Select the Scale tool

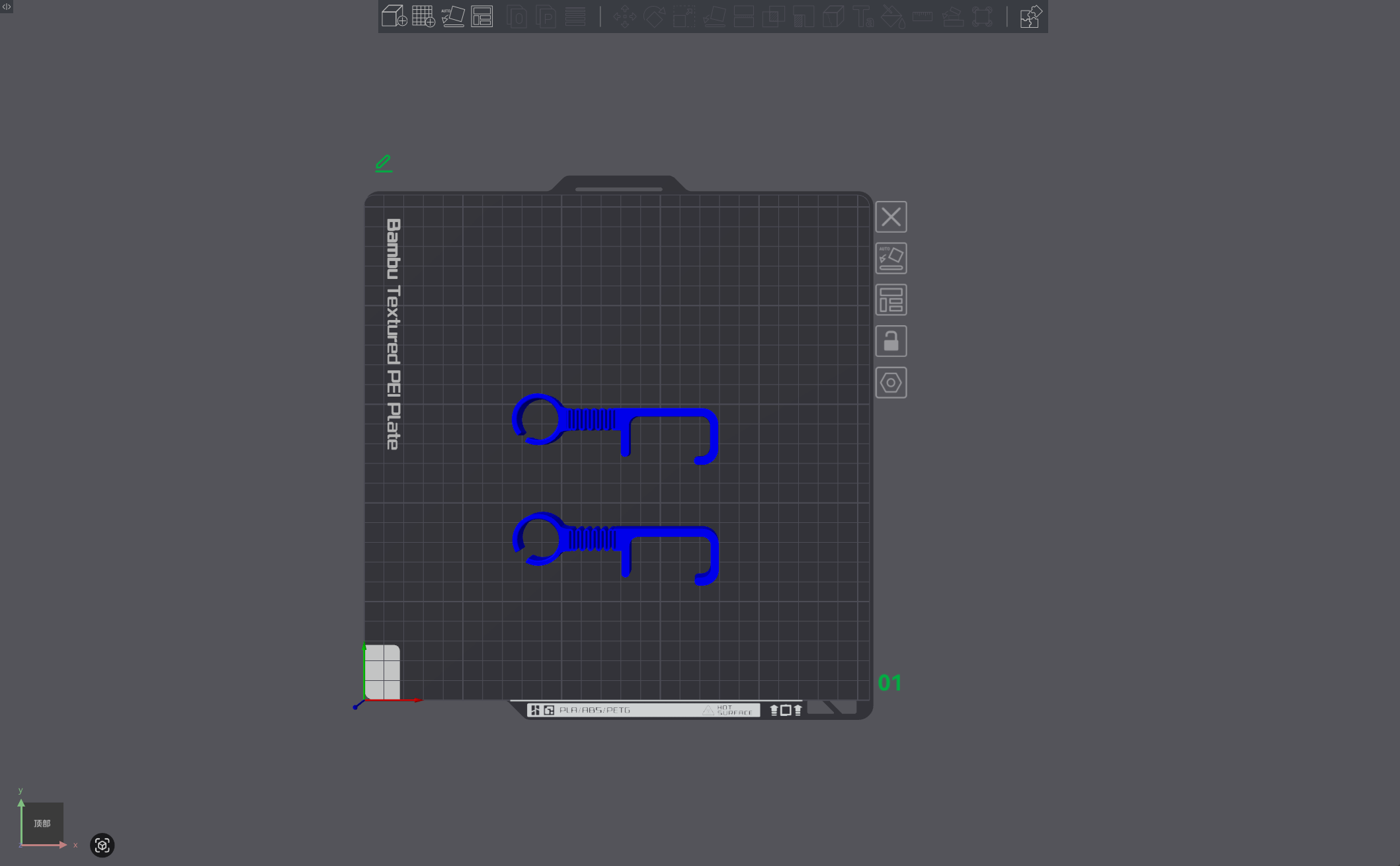(684, 16)
